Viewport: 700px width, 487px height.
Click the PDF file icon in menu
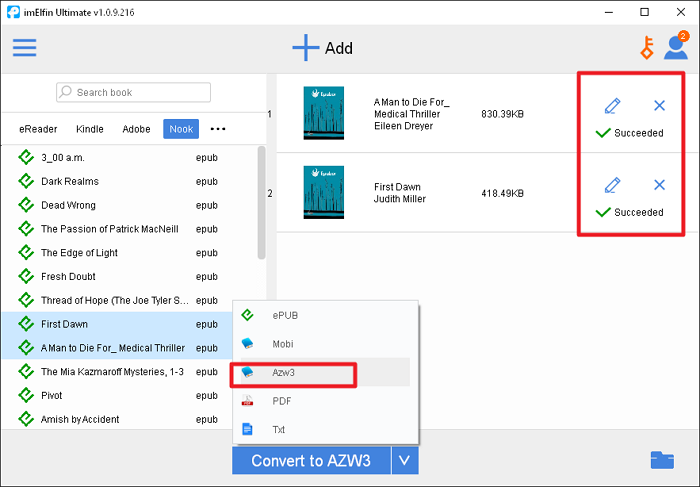pos(247,401)
